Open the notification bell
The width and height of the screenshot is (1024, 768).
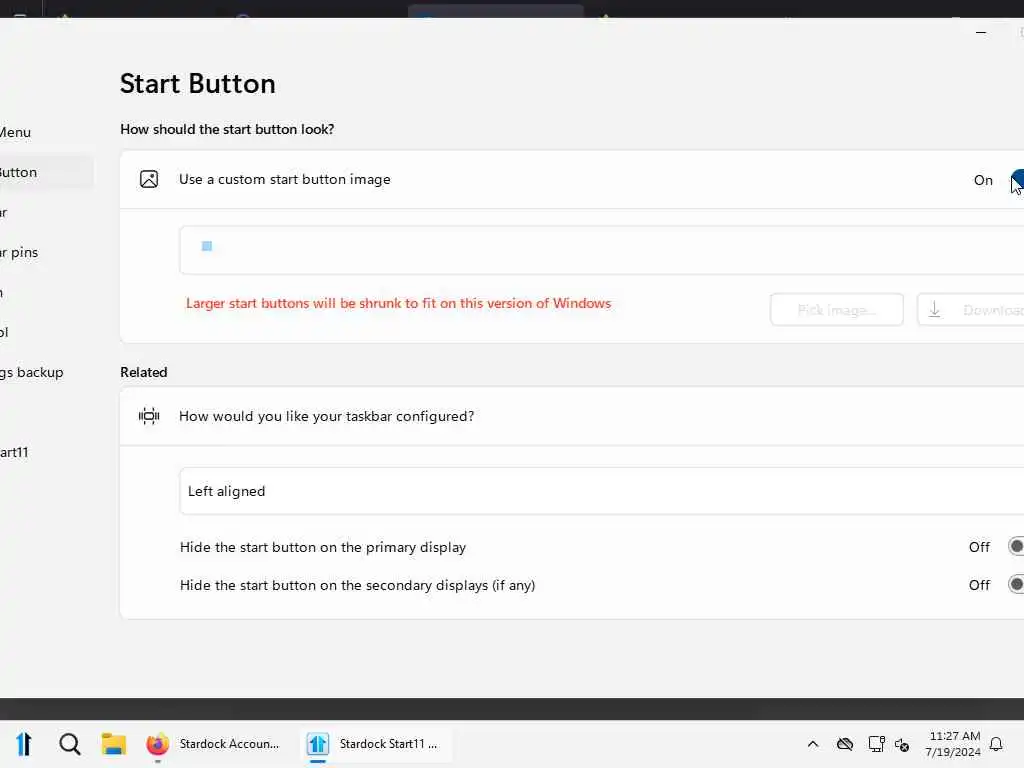[996, 744]
